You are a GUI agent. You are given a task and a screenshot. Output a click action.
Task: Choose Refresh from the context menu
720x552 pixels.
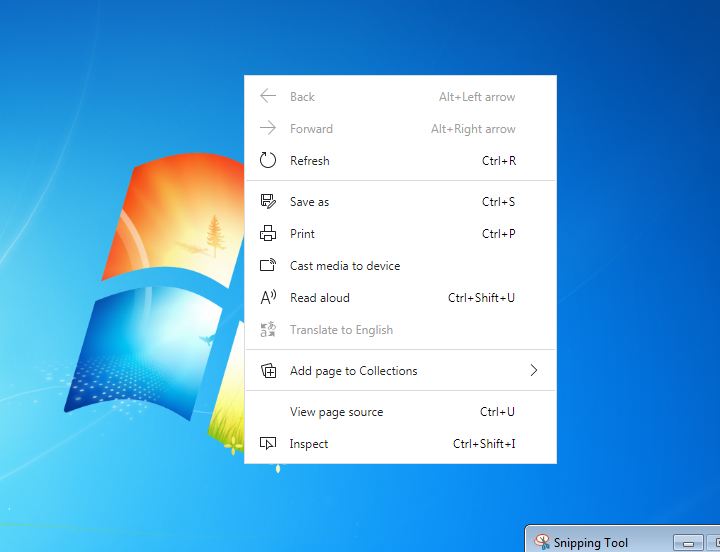coord(400,161)
